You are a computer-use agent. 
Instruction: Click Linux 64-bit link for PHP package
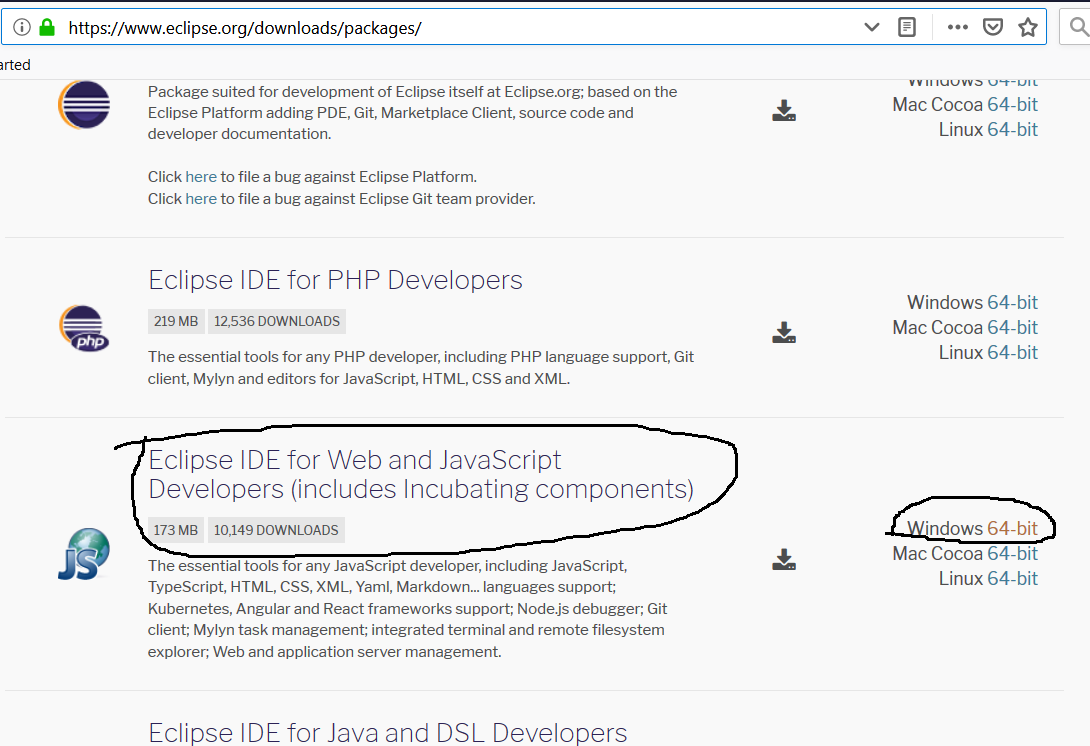1012,352
